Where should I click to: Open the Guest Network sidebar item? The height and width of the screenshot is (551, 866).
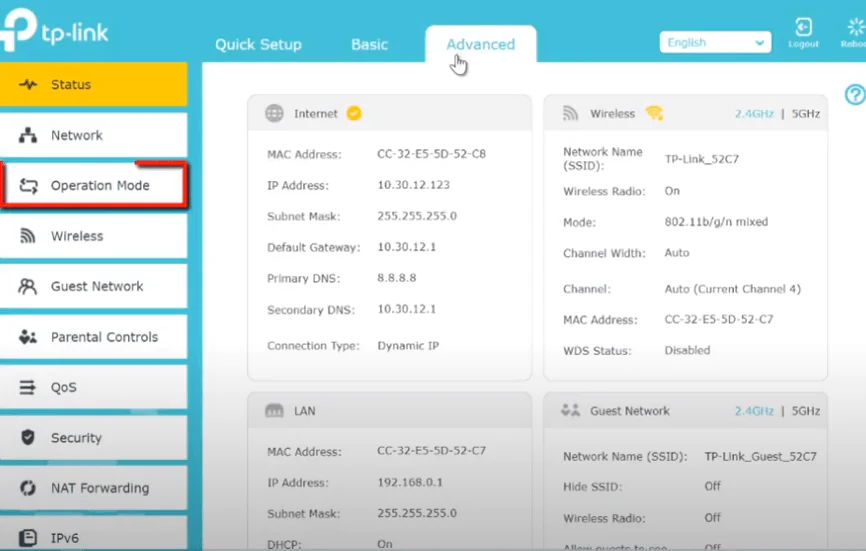(x=97, y=286)
